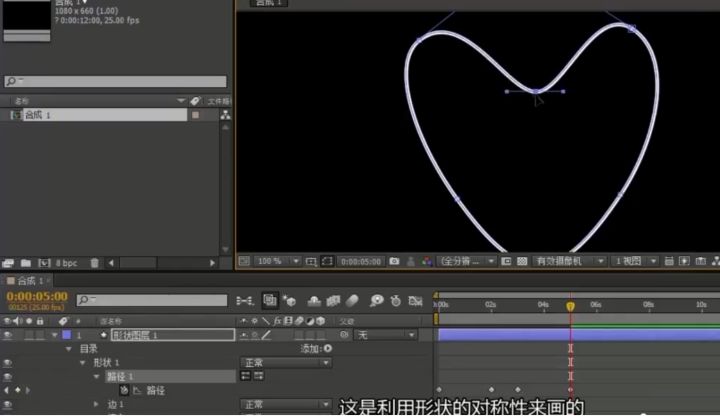
Task: Click the snapshot camera icon in viewer
Action: pyautogui.click(x=396, y=261)
